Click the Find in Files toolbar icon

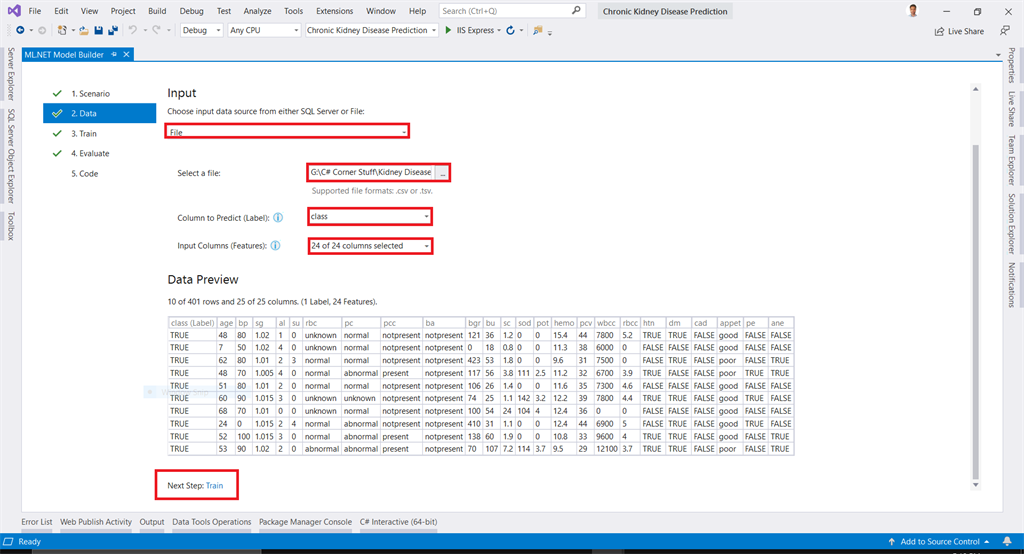[537, 30]
